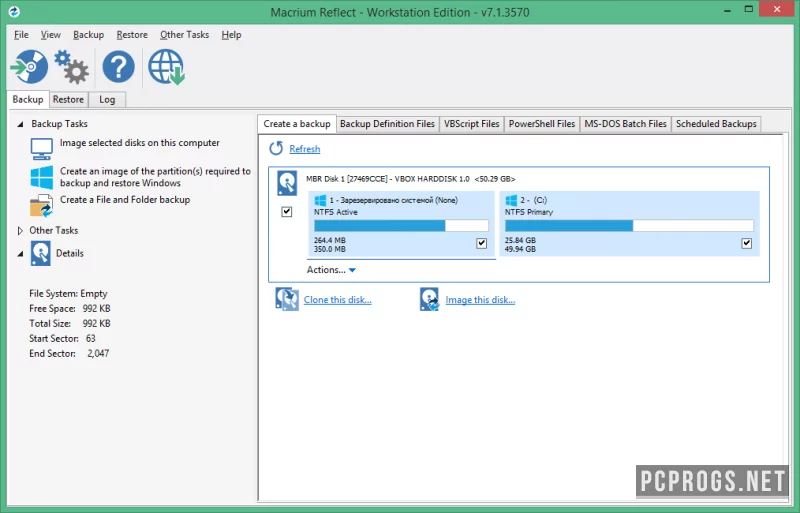Click the File and Folder backup icon

coord(41,205)
